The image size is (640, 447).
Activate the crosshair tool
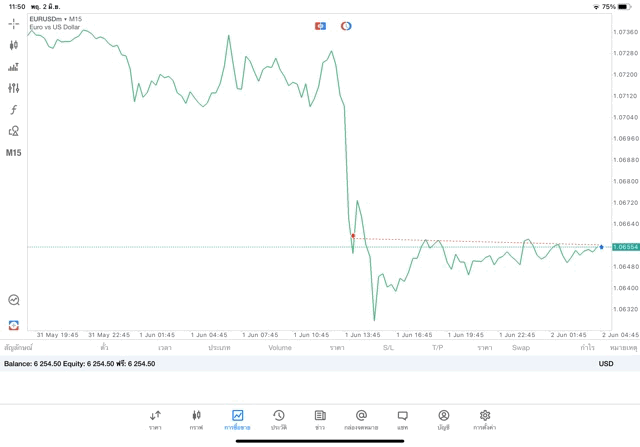click(14, 23)
